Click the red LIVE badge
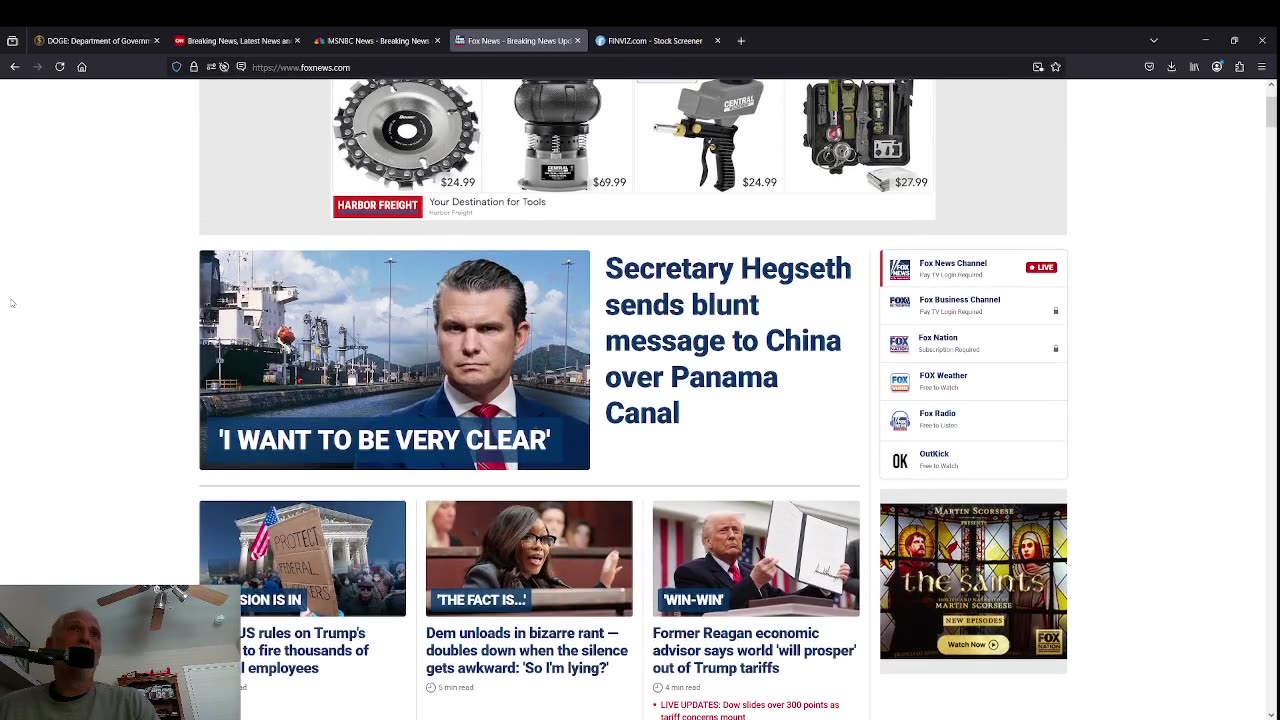This screenshot has width=1280, height=720. pos(1041,267)
